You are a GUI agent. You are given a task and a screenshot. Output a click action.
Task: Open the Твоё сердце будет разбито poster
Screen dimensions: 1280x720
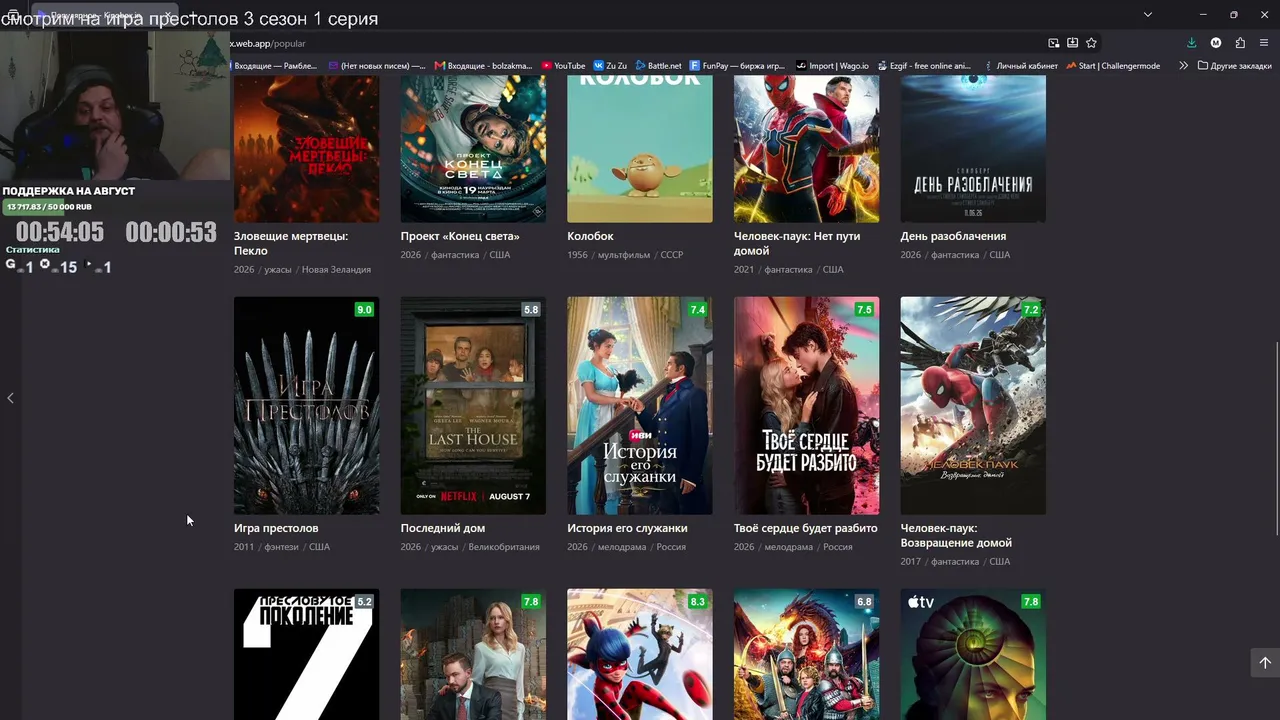point(806,405)
